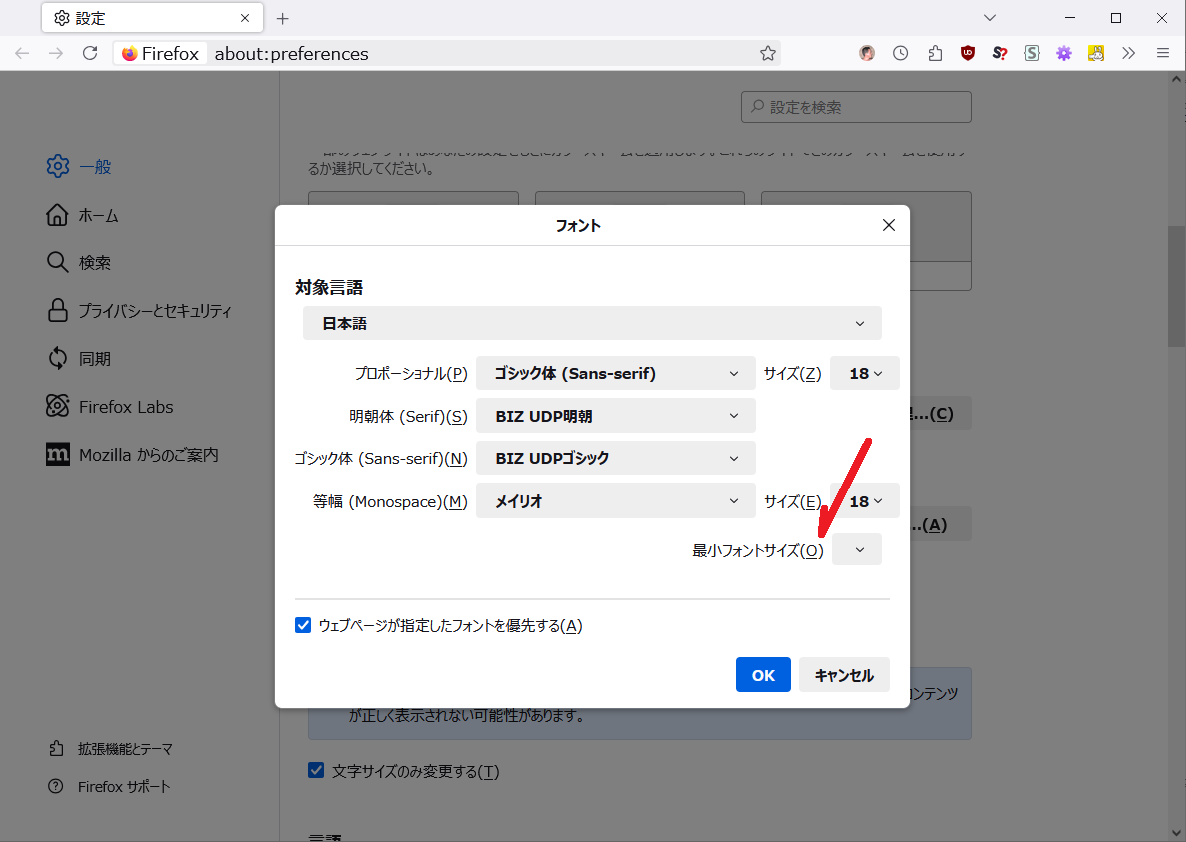Screen dimensions: 1186x842
Task: Open the 対象言語 dropdown showing 日本語
Action: coord(592,324)
